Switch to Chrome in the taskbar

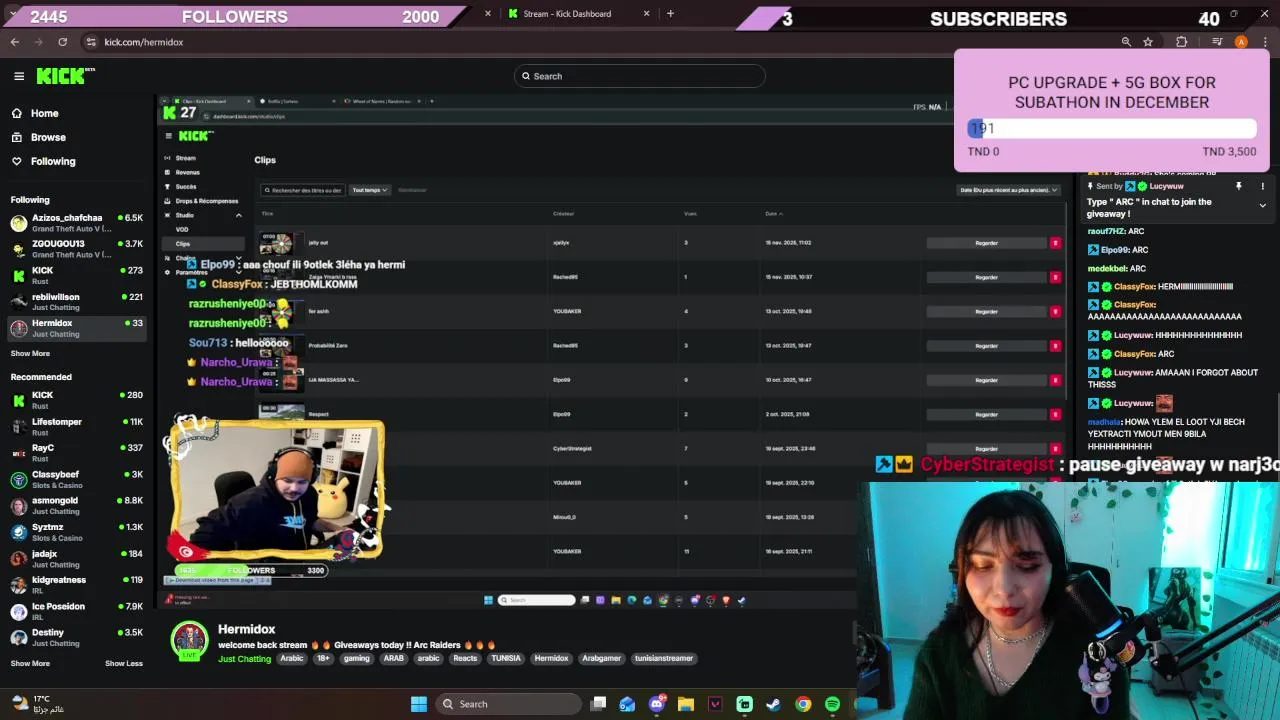(x=803, y=704)
